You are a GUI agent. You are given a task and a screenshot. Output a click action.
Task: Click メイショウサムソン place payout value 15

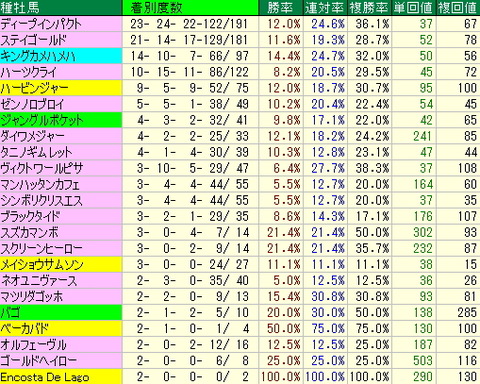tap(471, 264)
